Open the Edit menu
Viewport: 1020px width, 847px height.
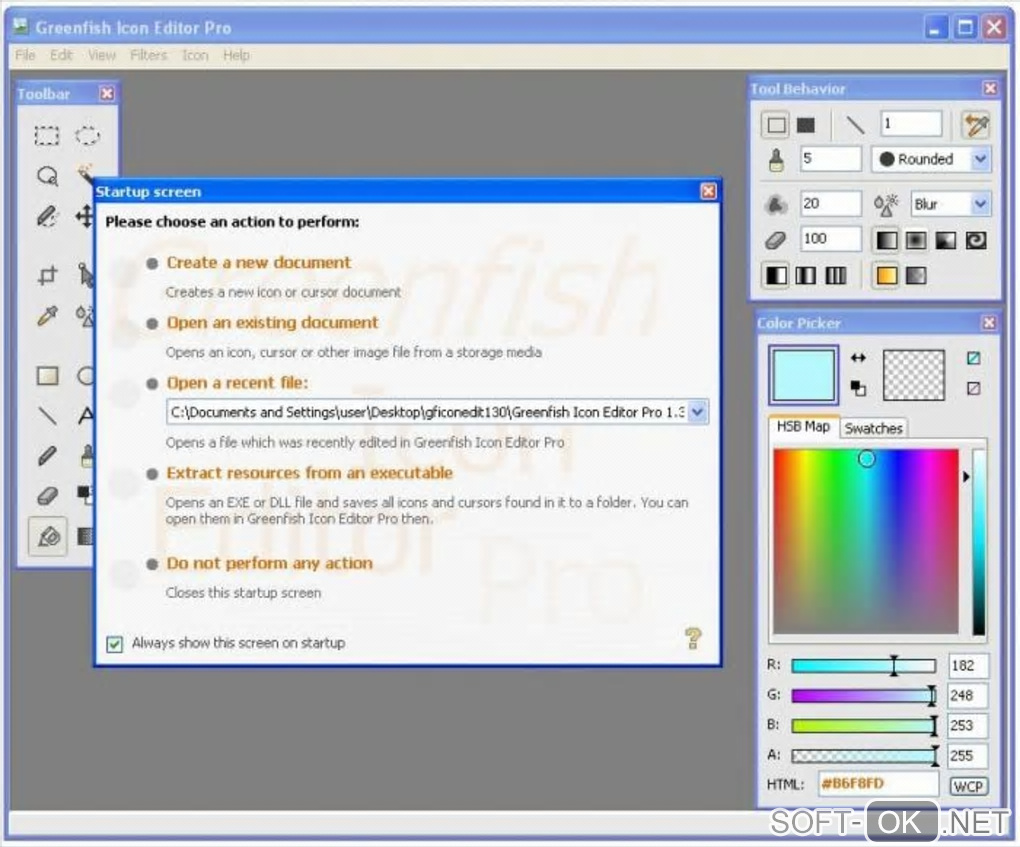coord(61,55)
